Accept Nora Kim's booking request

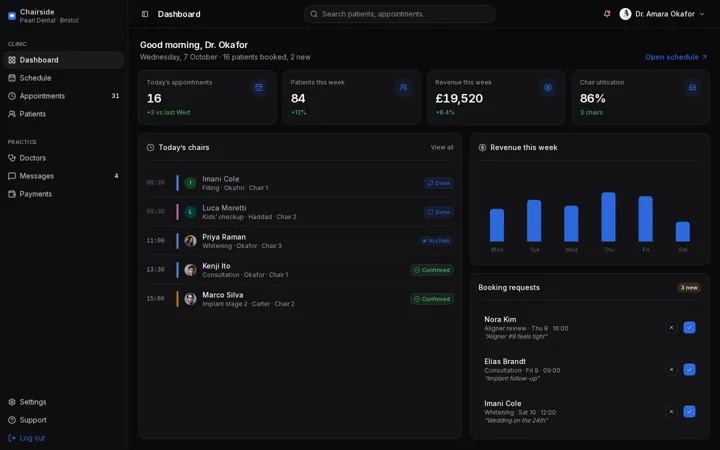pyautogui.click(x=689, y=327)
